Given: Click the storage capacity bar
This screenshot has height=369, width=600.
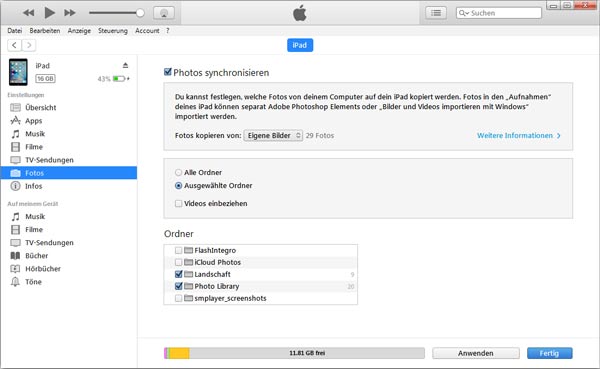Looking at the screenshot, I should [294, 353].
